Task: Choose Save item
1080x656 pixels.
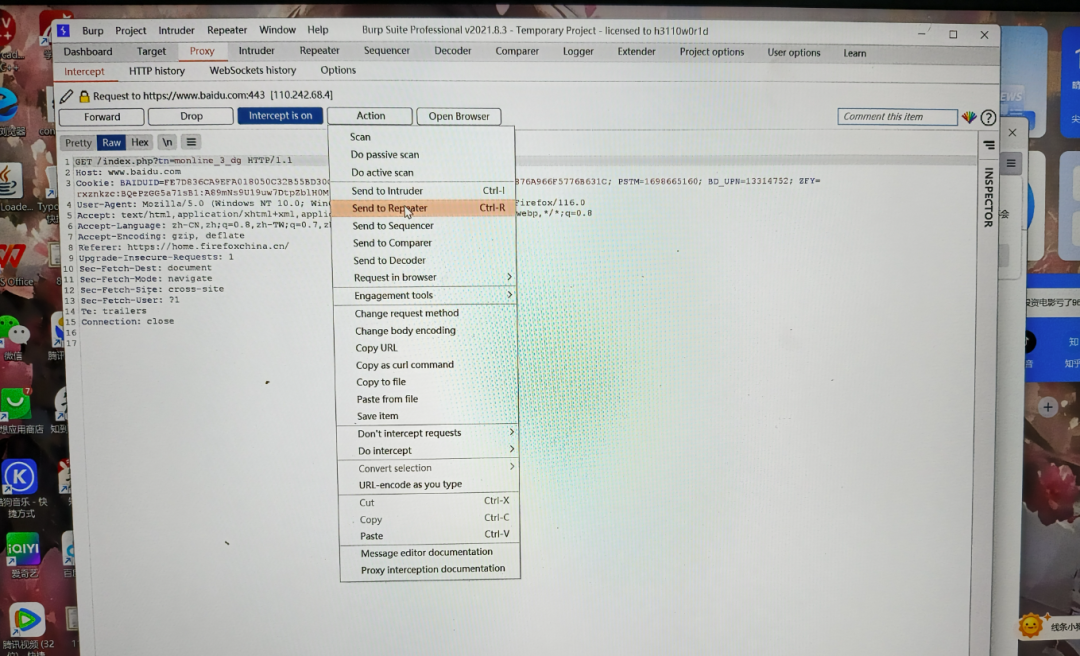Action: coord(427,416)
